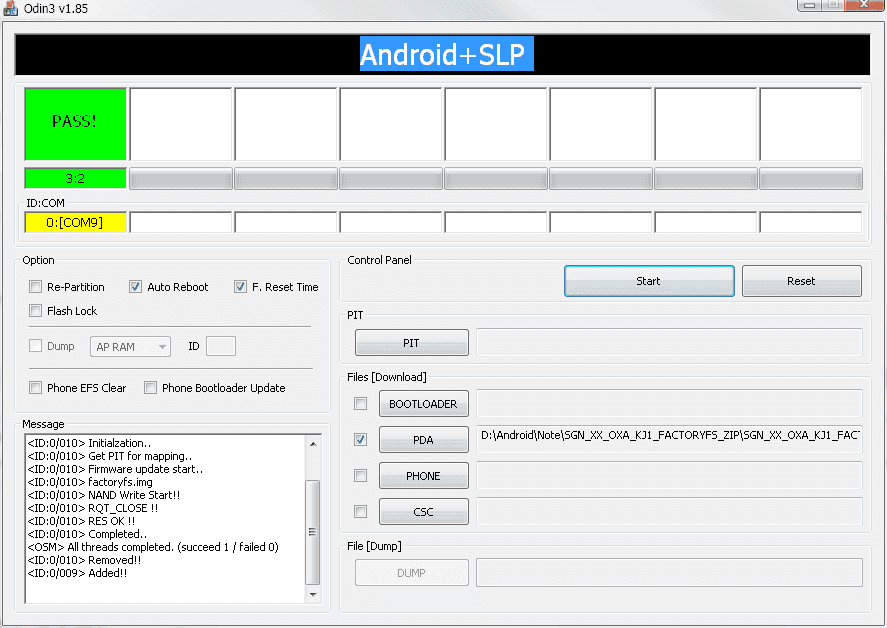Uncheck the Auto Reboot option

coord(135,287)
